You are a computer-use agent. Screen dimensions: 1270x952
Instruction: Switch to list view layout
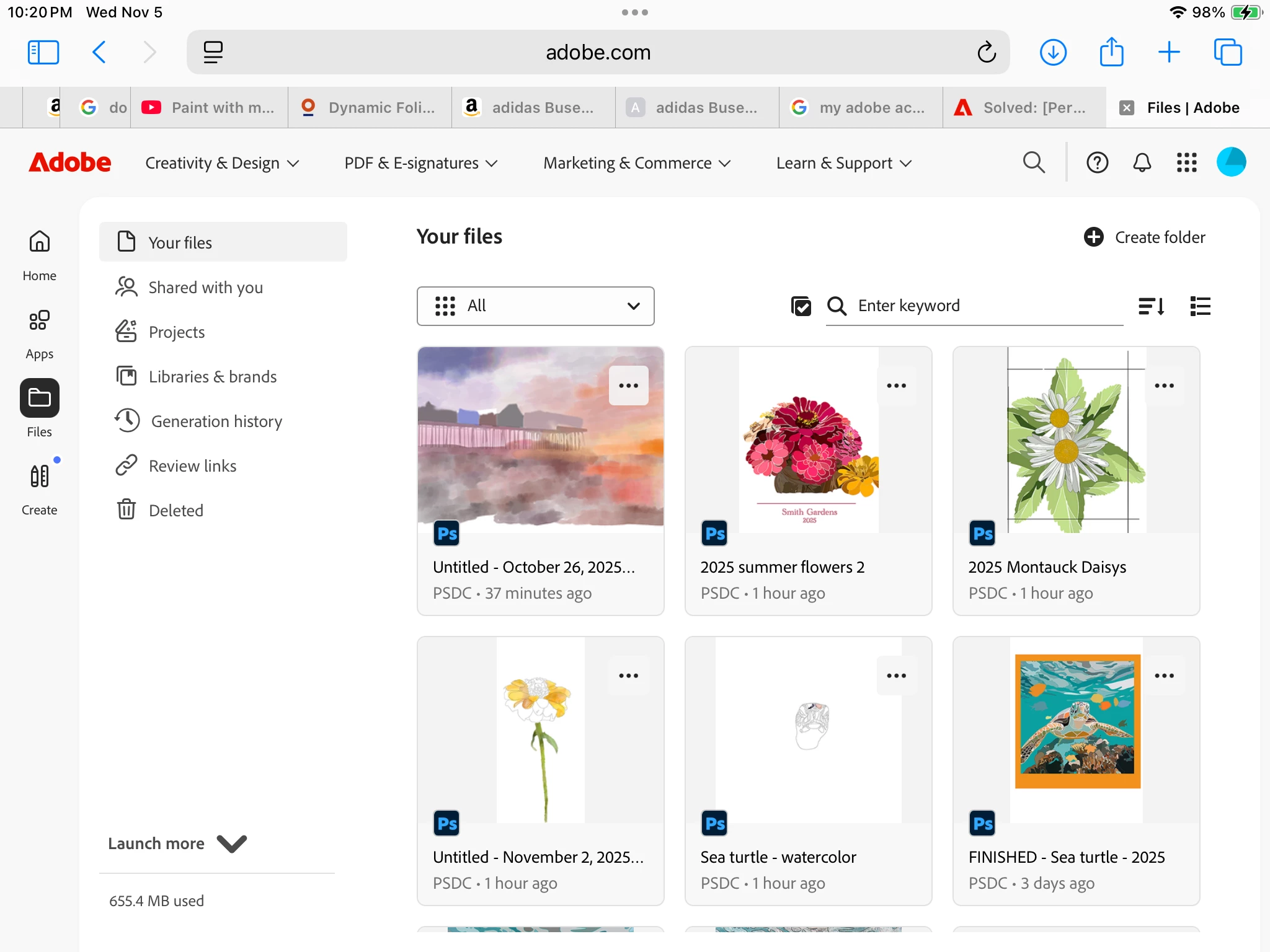pos(1200,306)
